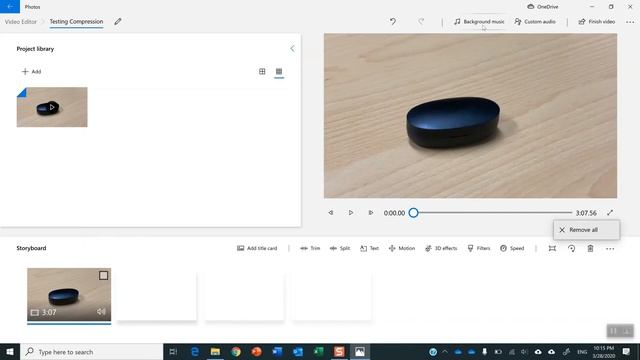Rename project with pencil icon
The width and height of the screenshot is (640, 360).
pos(118,22)
